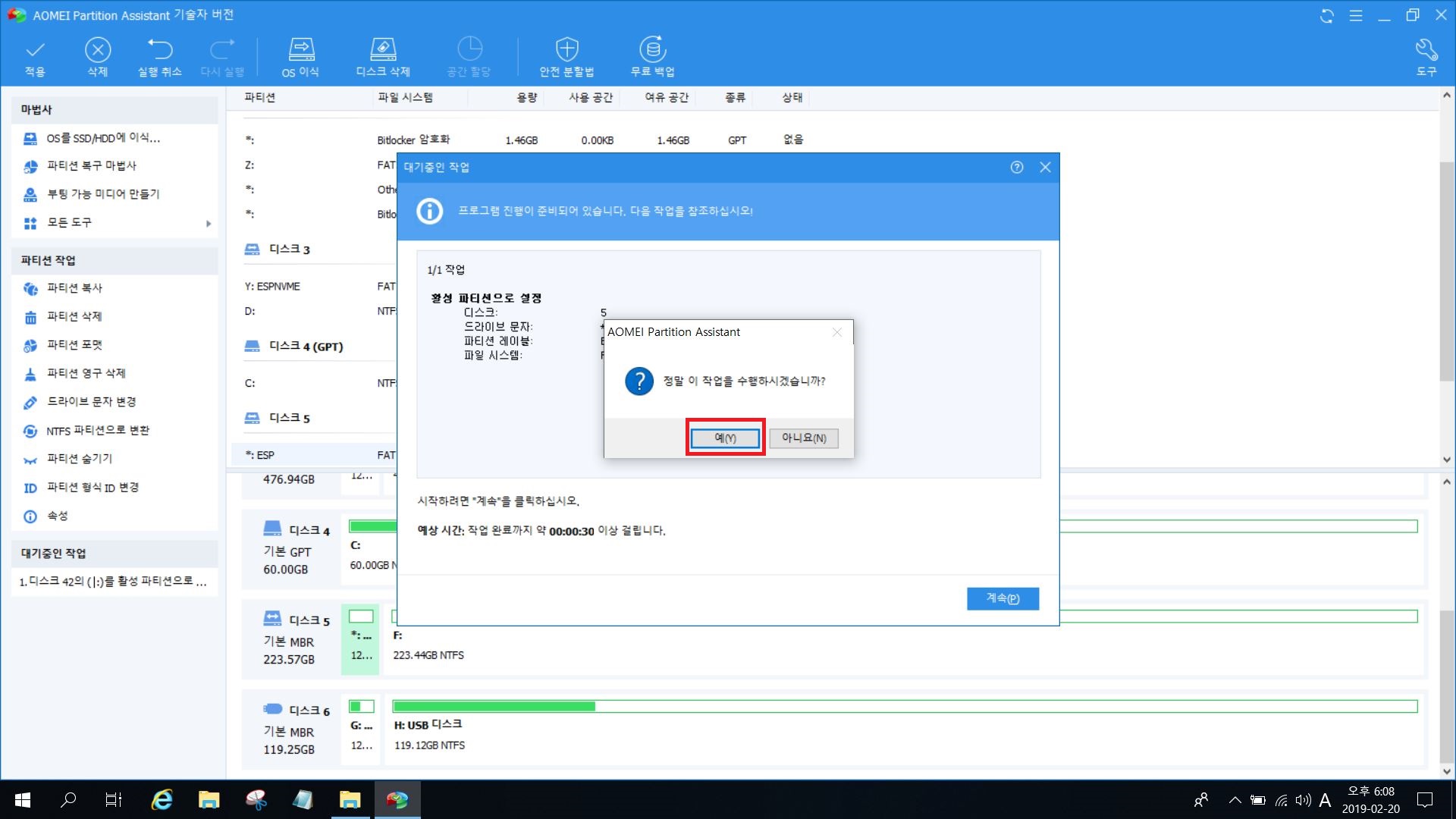Screen dimensions: 1456x819
Task: Click the 사용 공간 column header
Action: 591,97
